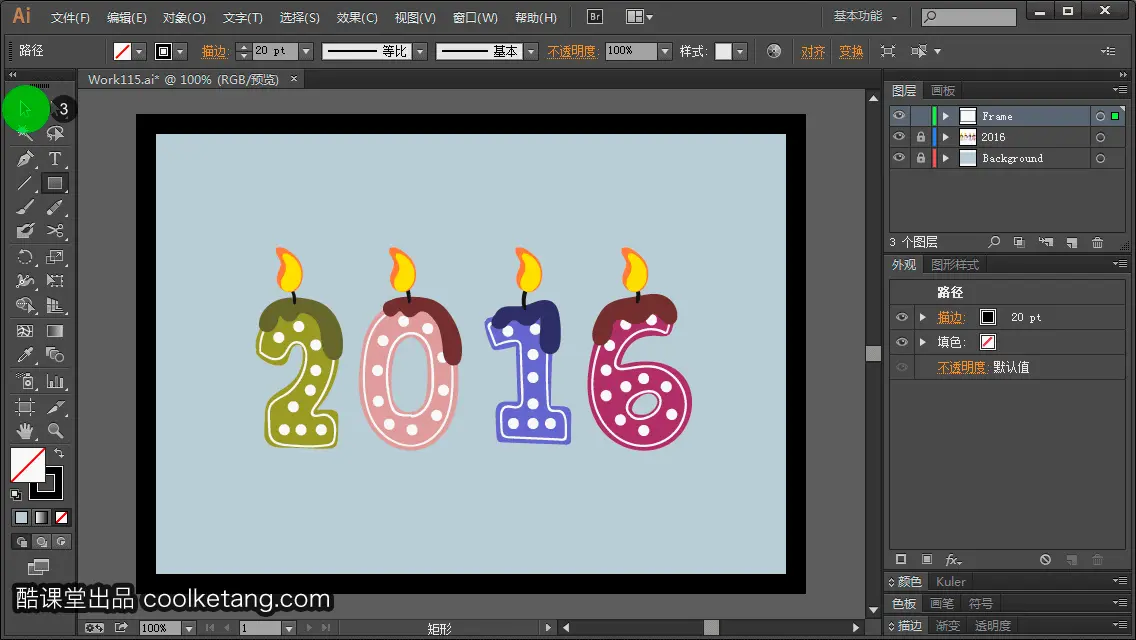
Task: Clear appearance in Appearance panel
Action: 1045,560
